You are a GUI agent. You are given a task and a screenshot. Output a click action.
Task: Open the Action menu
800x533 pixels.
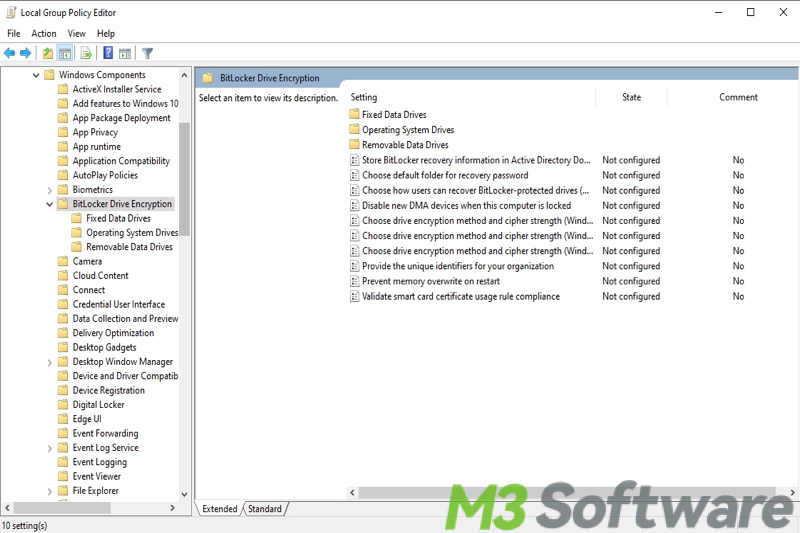44,33
